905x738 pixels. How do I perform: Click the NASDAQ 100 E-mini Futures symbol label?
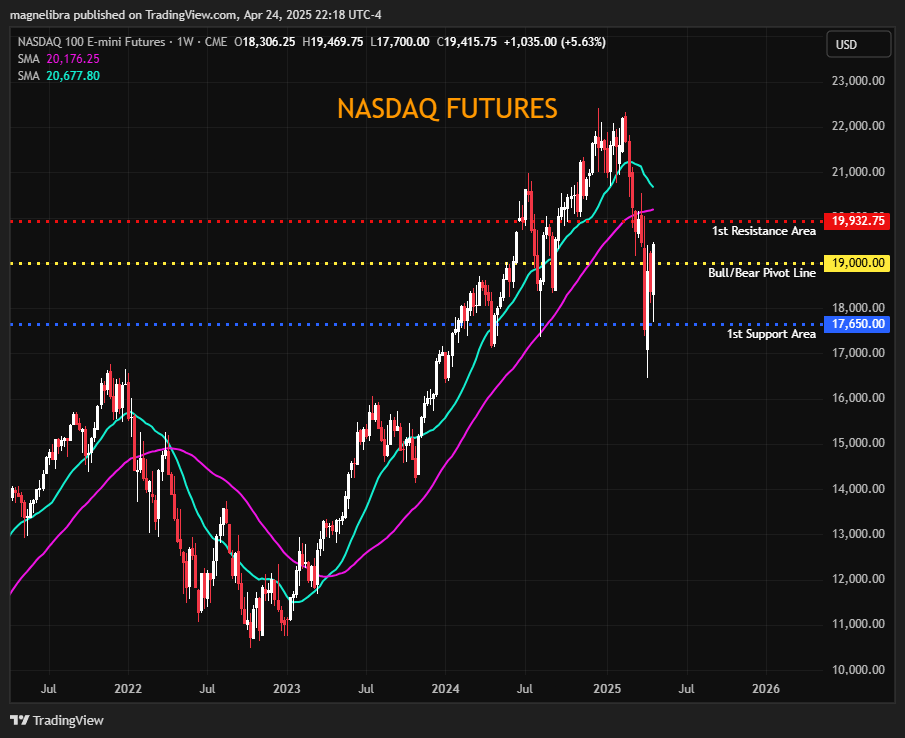(x=91, y=42)
